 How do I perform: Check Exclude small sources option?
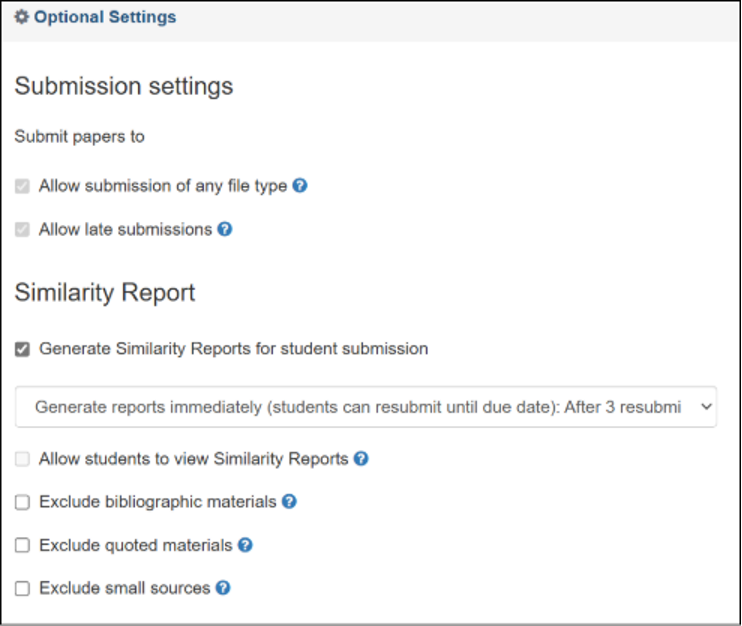pyautogui.click(x=22, y=589)
